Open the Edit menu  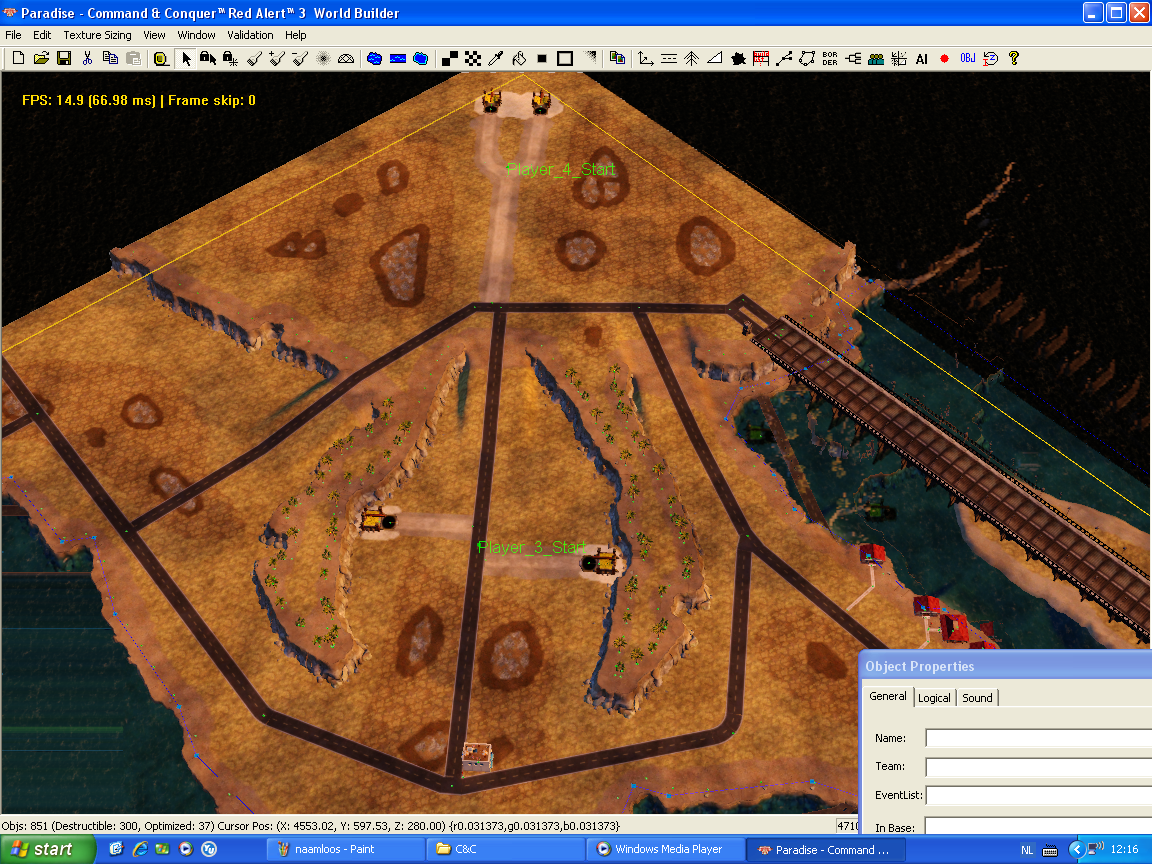tap(42, 35)
